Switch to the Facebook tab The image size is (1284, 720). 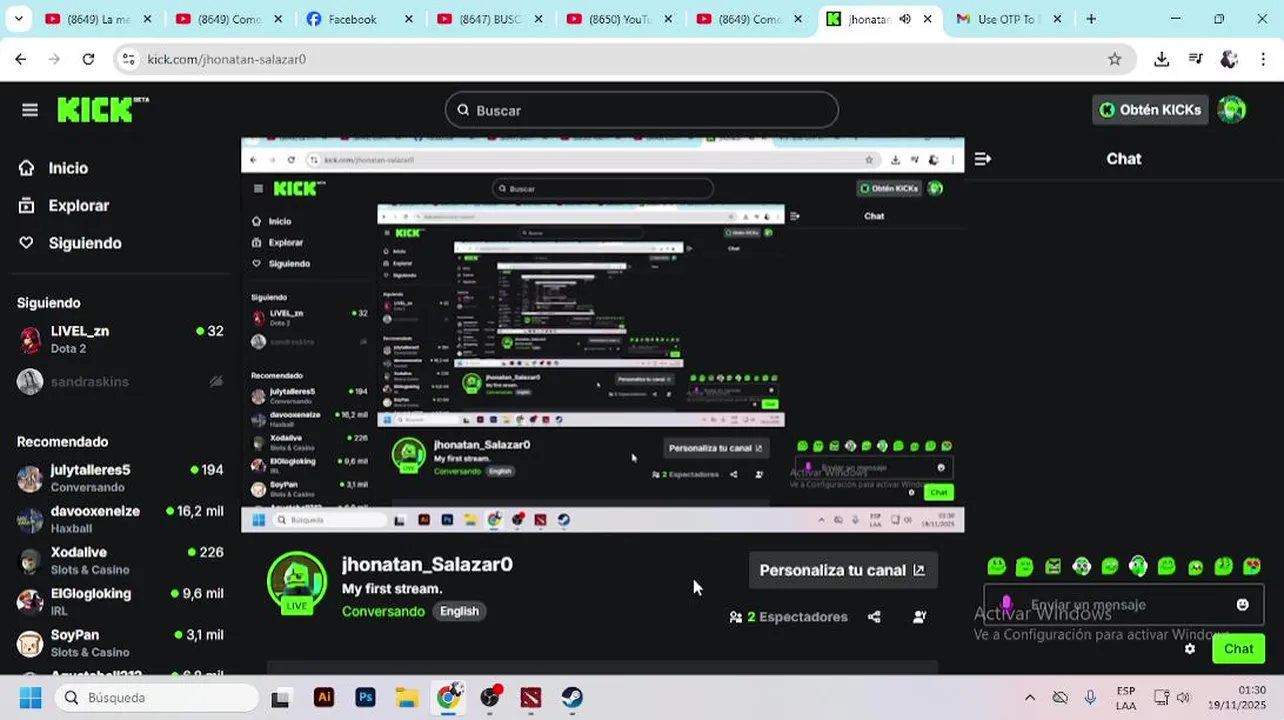360,19
